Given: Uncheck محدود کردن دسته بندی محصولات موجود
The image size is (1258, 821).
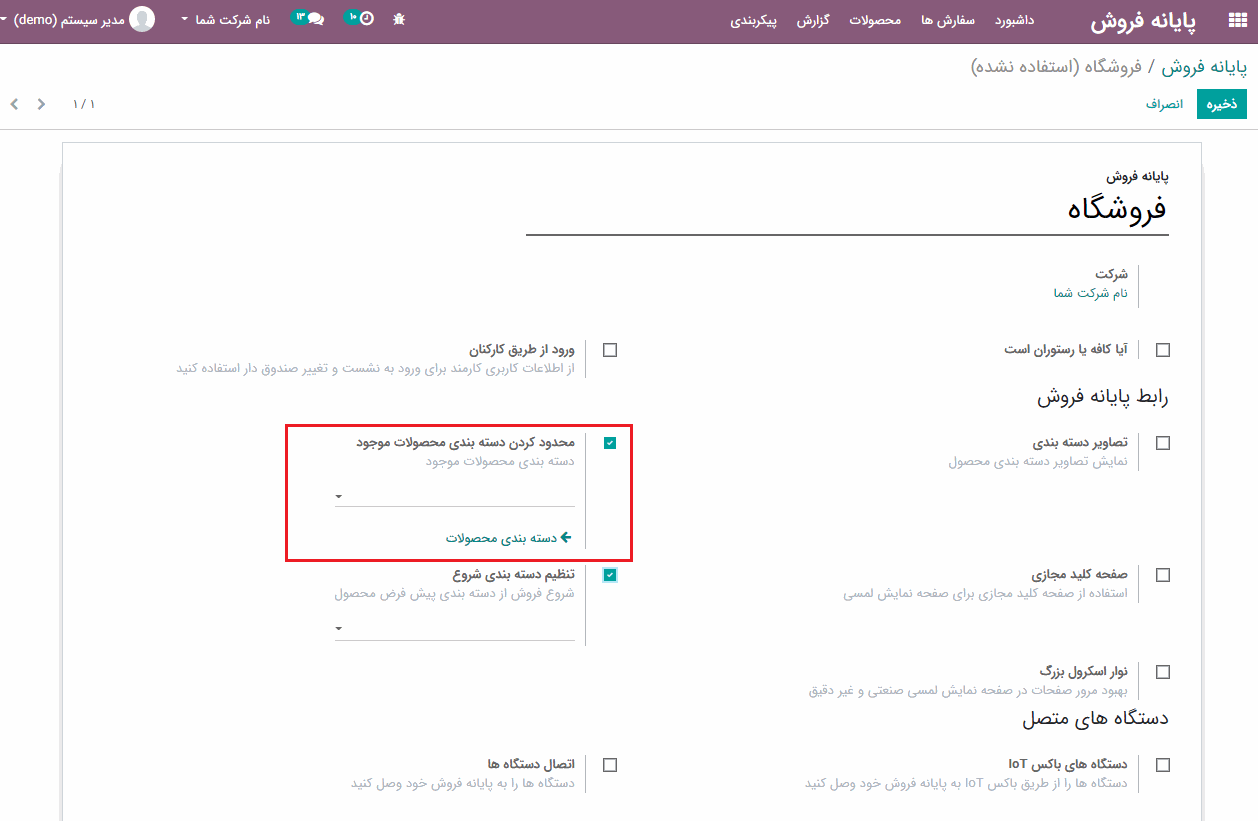Looking at the screenshot, I should (610, 443).
